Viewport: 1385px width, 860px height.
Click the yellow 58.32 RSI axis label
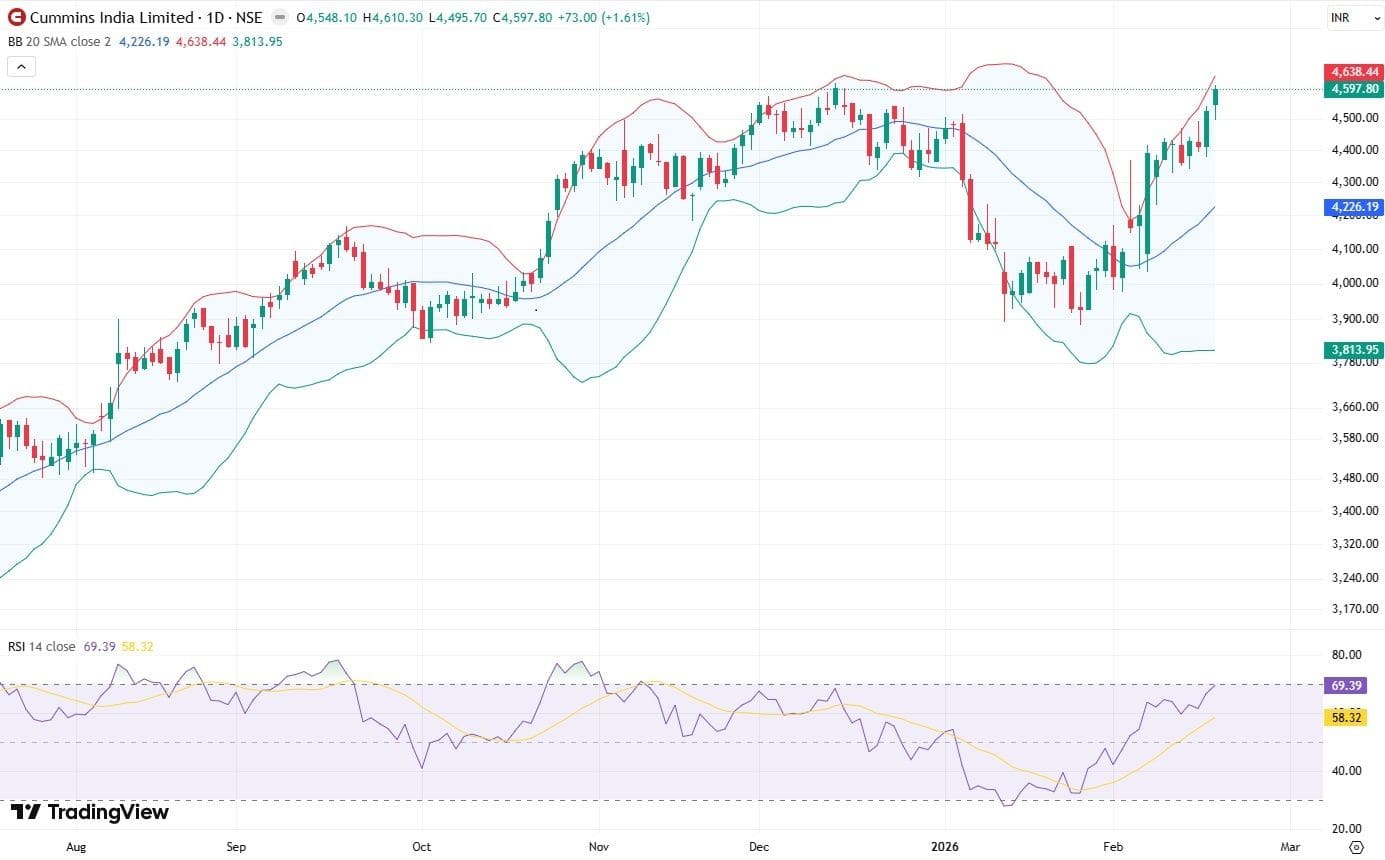click(1345, 716)
